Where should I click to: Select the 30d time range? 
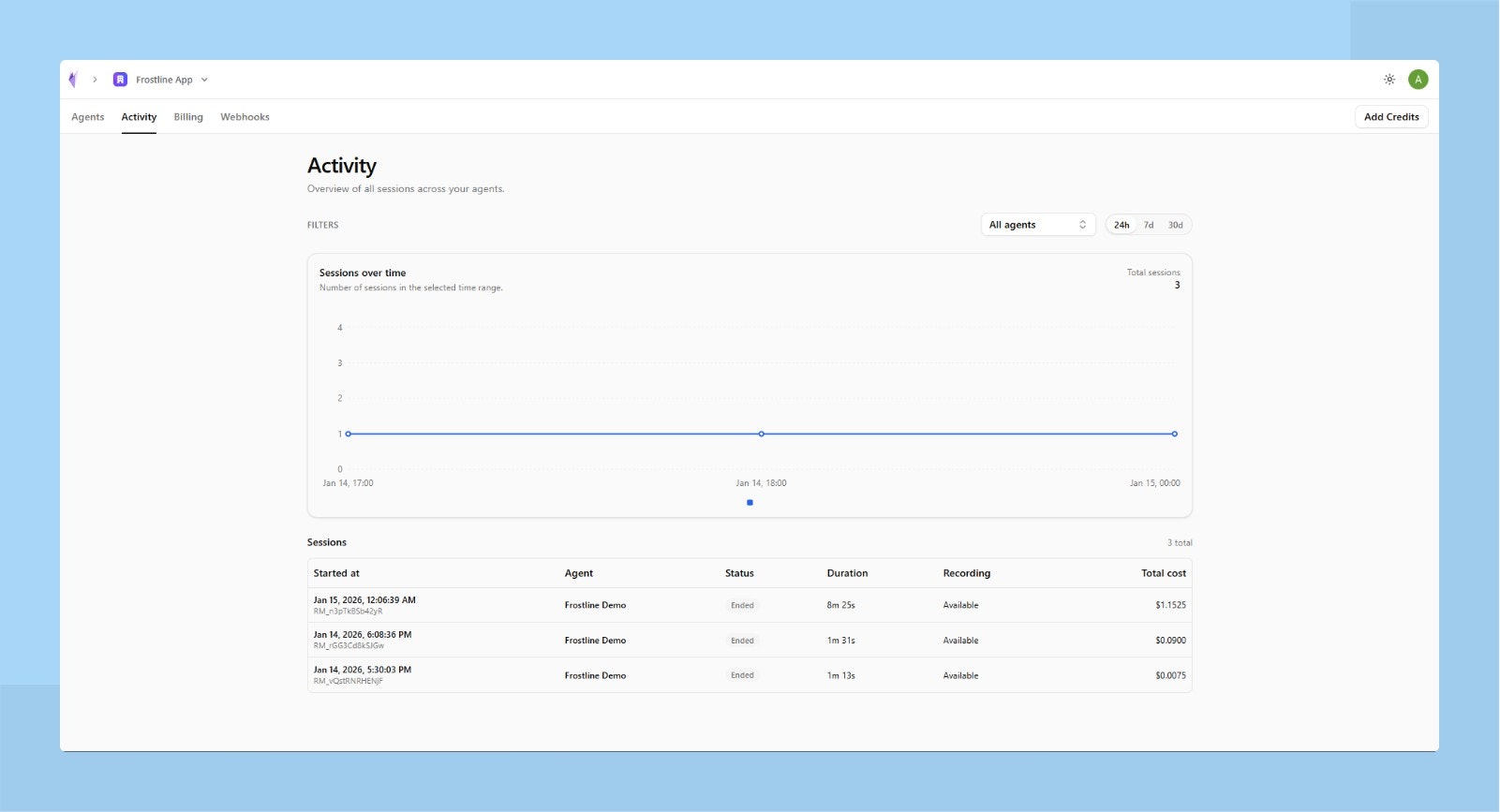coord(1175,225)
